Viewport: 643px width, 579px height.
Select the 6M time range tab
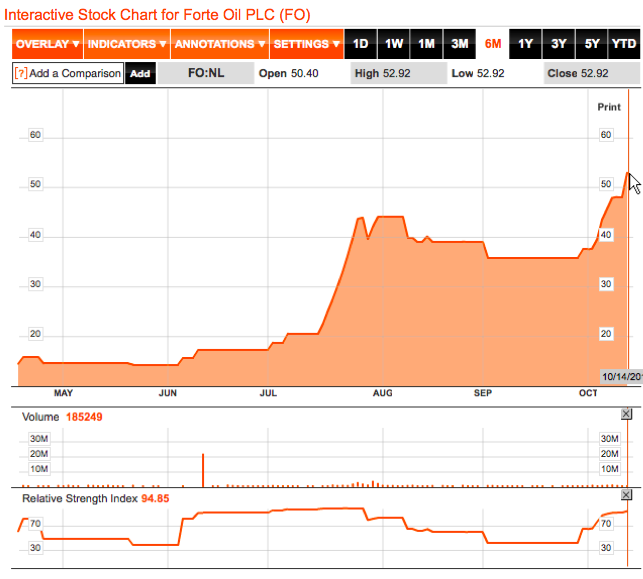tap(493, 44)
